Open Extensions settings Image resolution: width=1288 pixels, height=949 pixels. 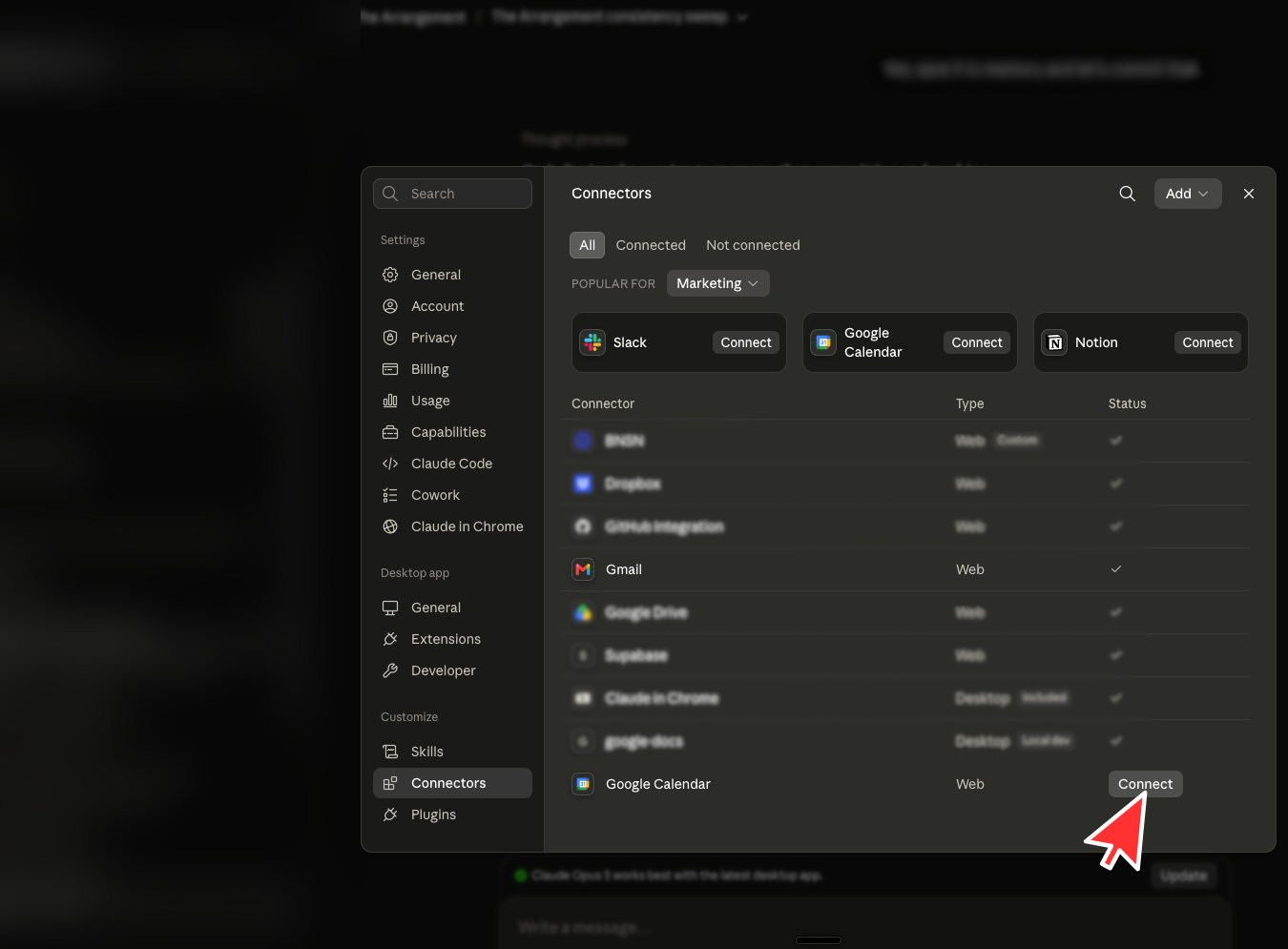[452, 639]
